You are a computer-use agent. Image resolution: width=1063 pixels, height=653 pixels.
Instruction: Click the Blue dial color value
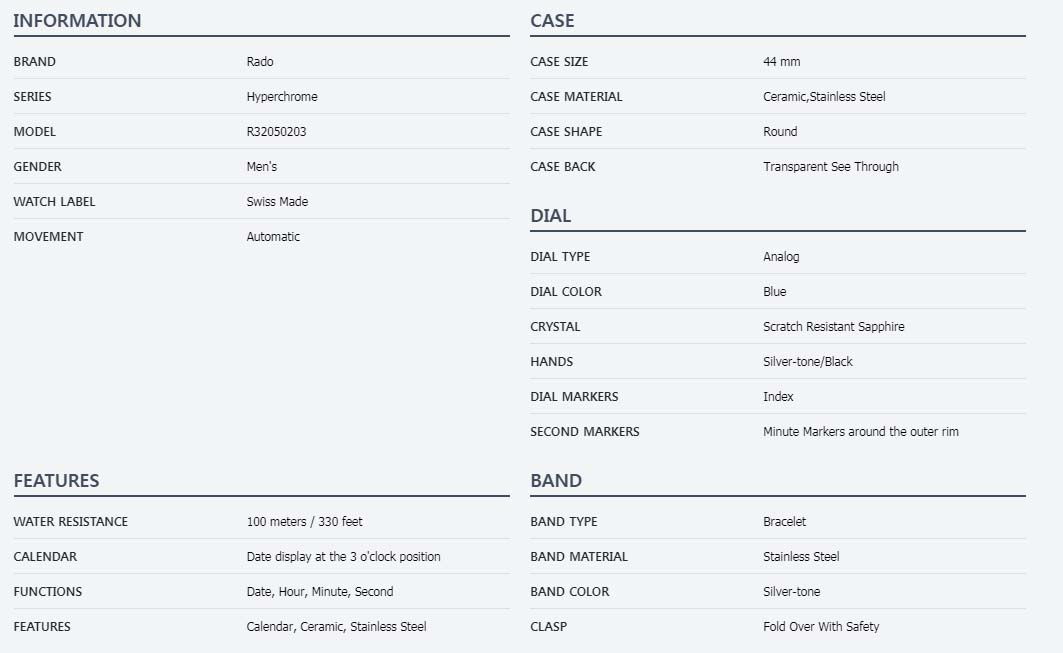click(x=775, y=292)
